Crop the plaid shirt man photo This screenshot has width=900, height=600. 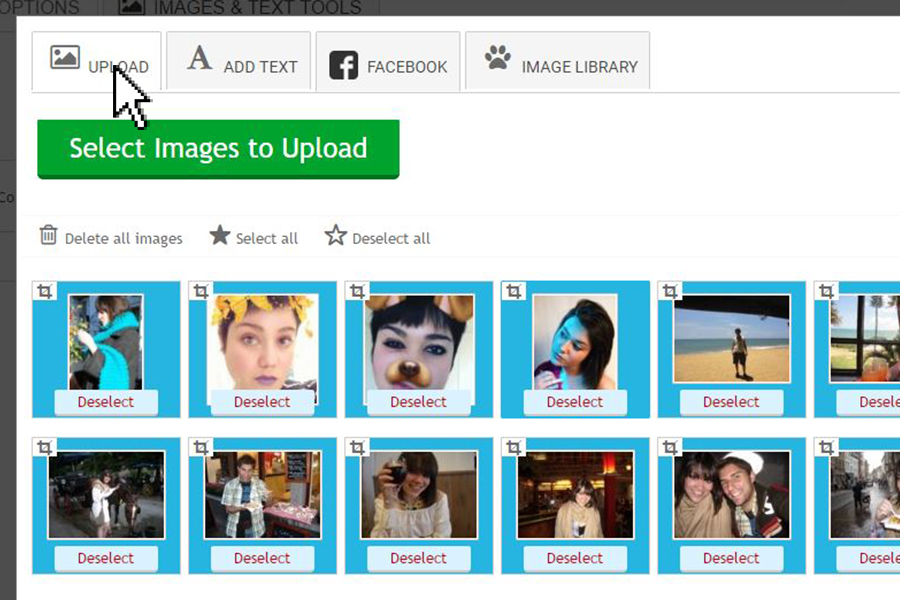(201, 447)
